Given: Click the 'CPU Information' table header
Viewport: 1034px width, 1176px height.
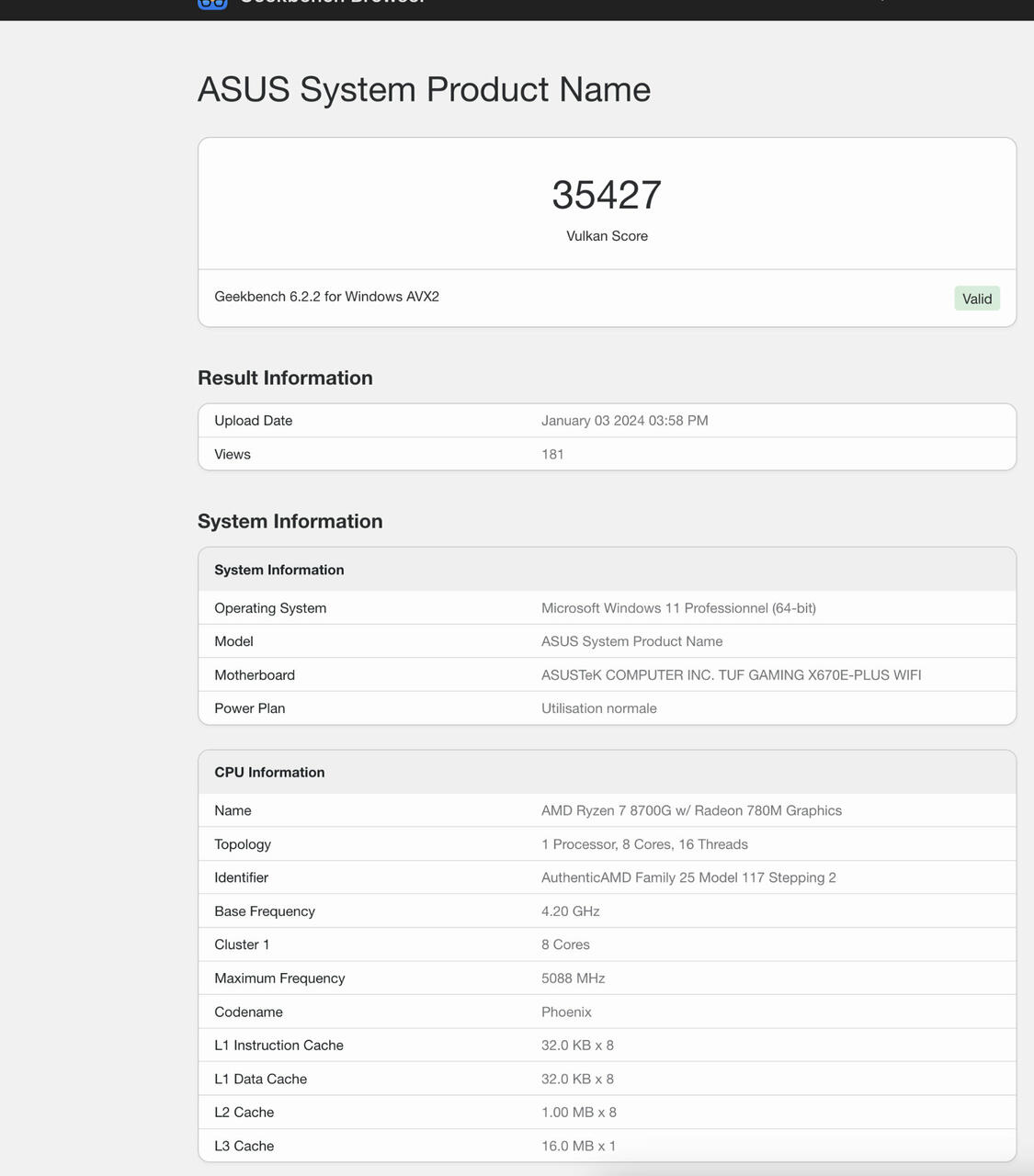Looking at the screenshot, I should (269, 773).
